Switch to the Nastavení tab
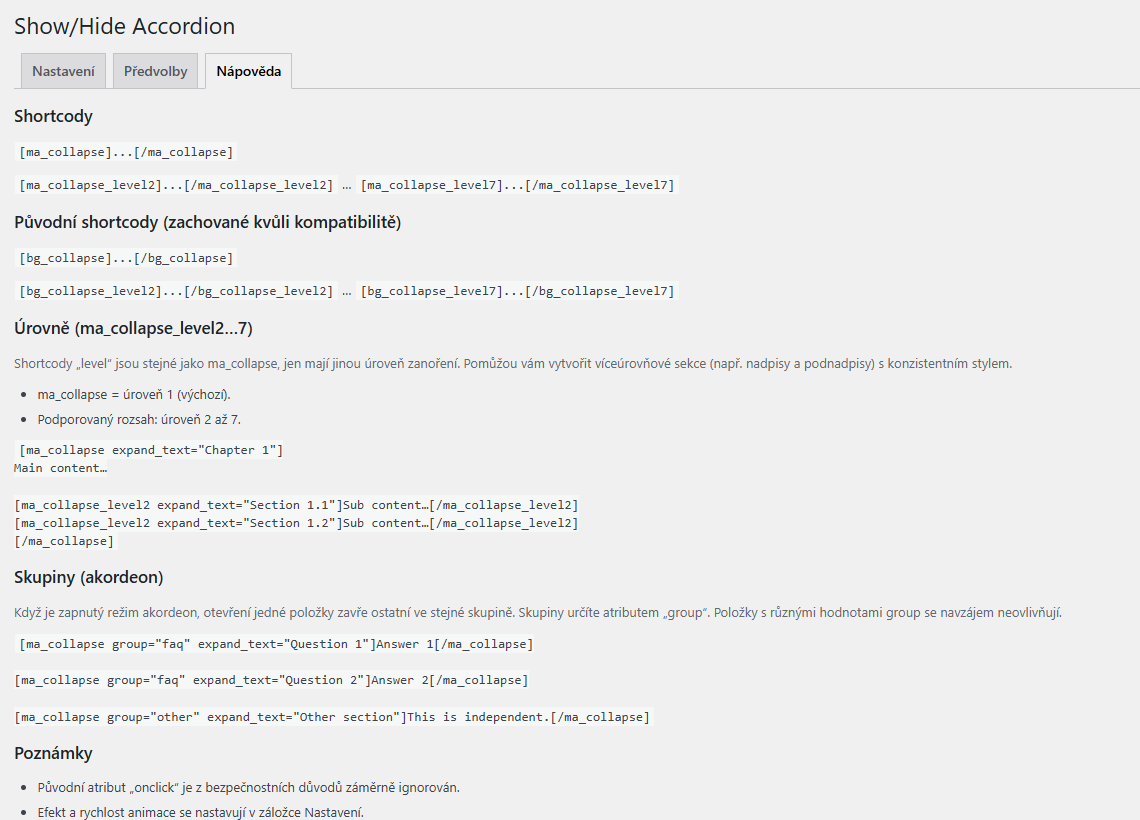The image size is (1140, 820). pos(62,70)
